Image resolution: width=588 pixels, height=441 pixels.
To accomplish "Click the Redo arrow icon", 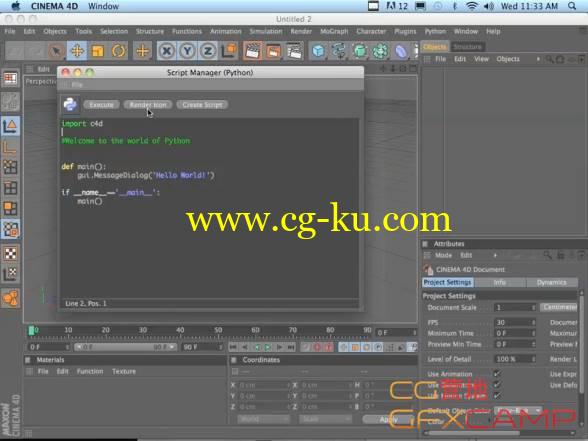I will pos(36,51).
